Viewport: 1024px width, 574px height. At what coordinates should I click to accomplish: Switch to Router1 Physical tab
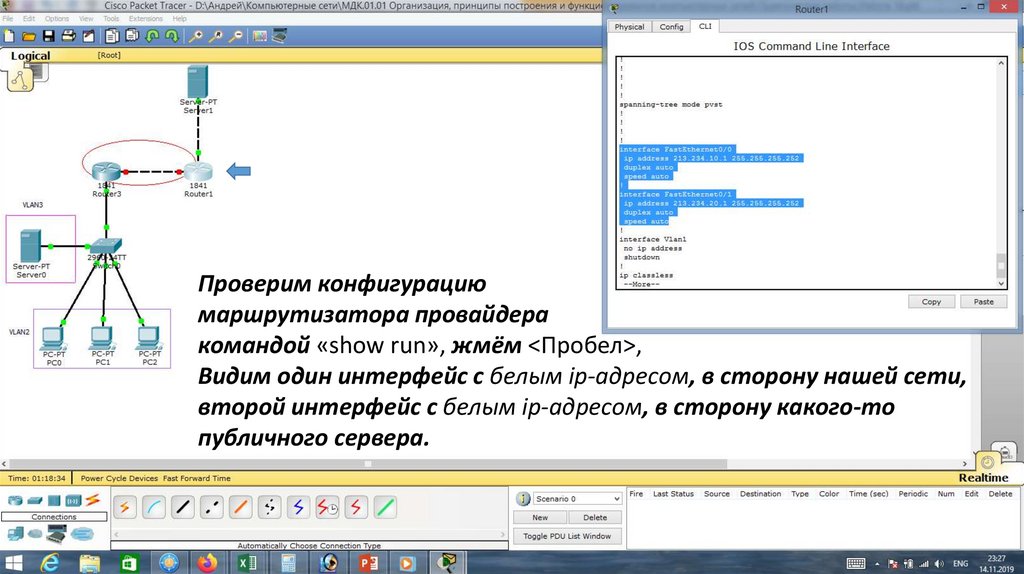(630, 27)
